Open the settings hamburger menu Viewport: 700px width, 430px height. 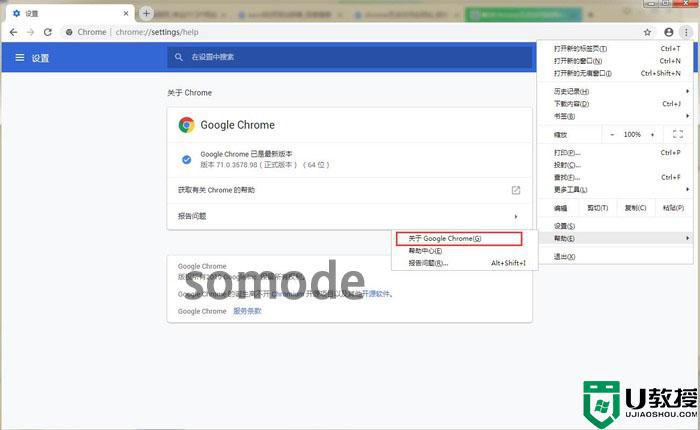pyautogui.click(x=20, y=58)
